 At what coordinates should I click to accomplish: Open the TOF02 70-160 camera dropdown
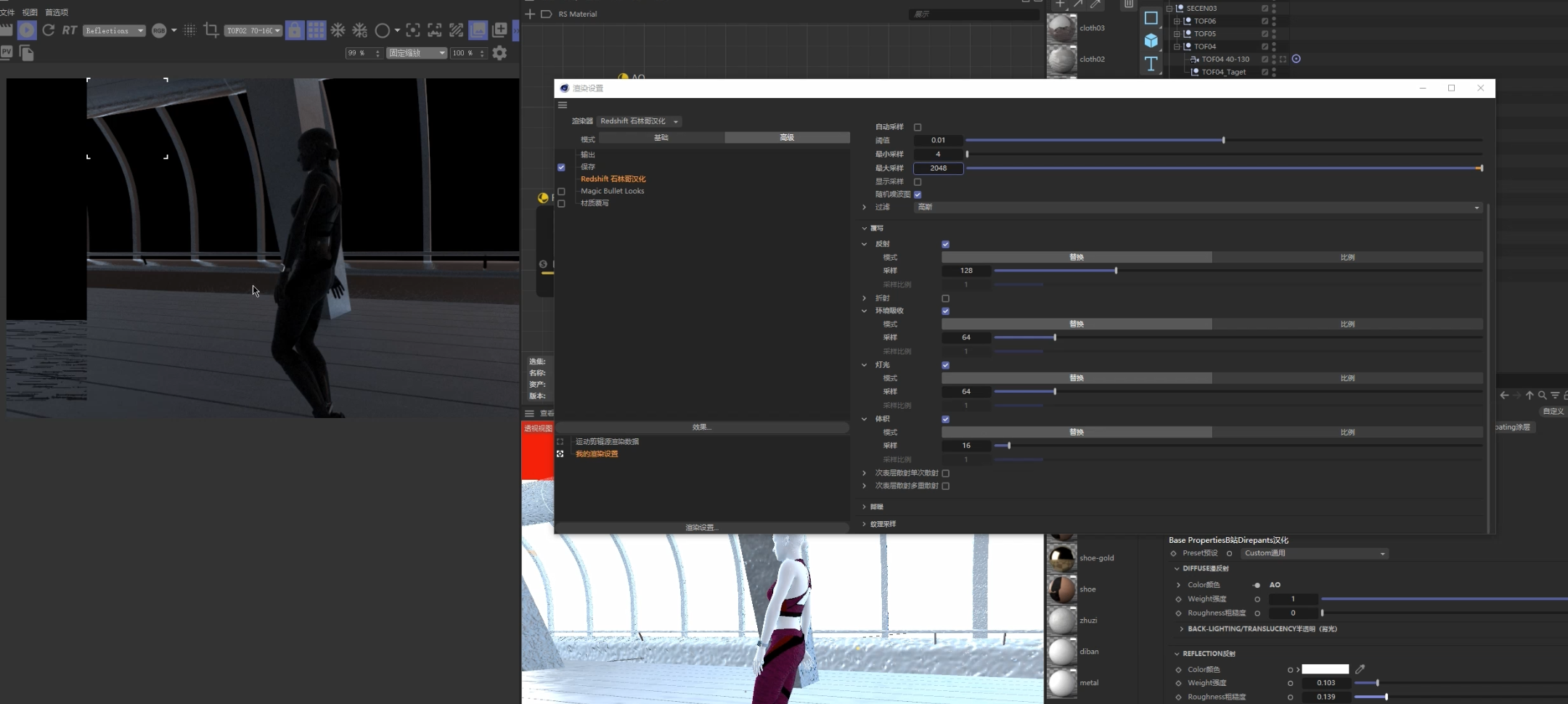[x=253, y=30]
